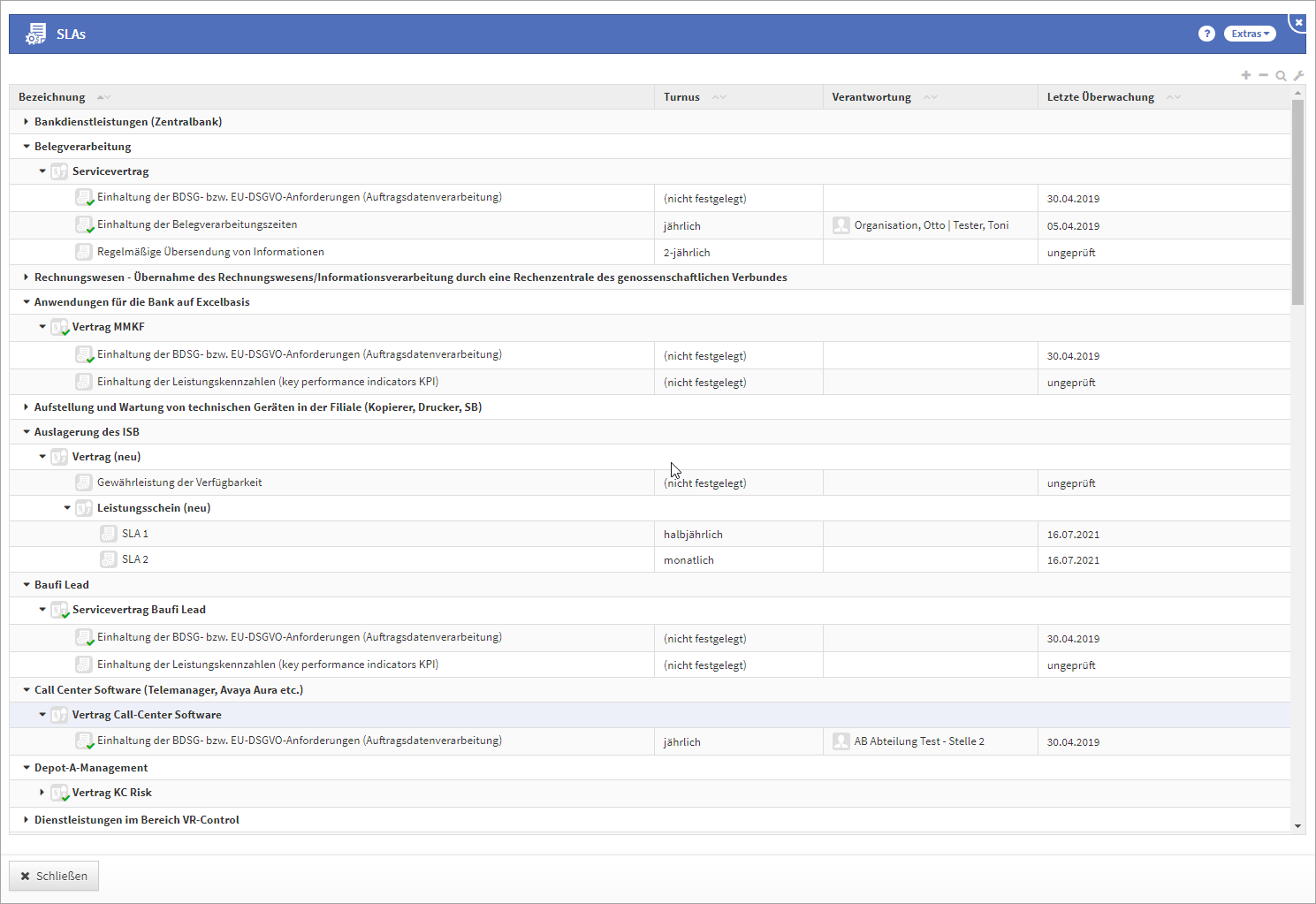Open the magnifier search icon above the table
Viewport: 1316px width, 904px height.
coord(1281,76)
